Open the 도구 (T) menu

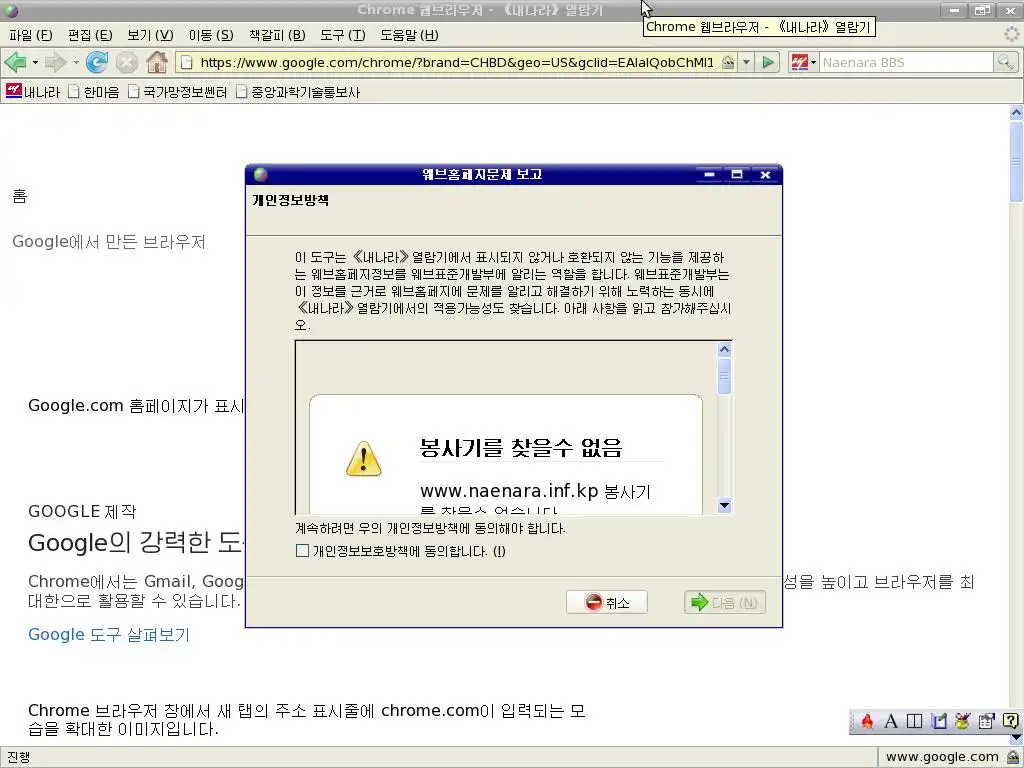(343, 35)
